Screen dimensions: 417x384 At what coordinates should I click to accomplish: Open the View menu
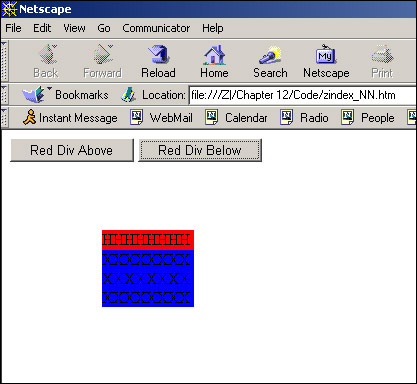[74, 28]
